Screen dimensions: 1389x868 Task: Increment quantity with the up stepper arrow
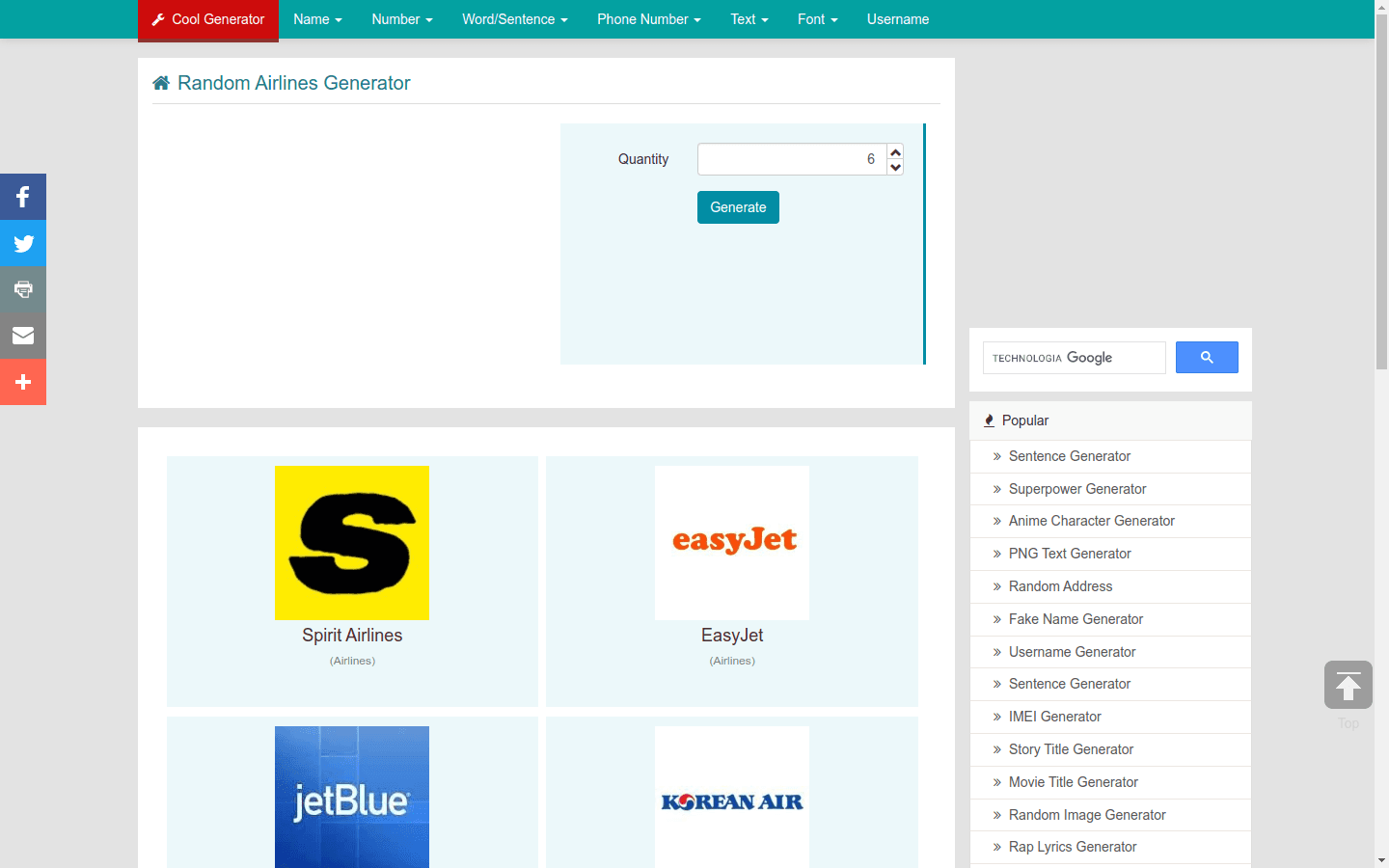pos(894,152)
